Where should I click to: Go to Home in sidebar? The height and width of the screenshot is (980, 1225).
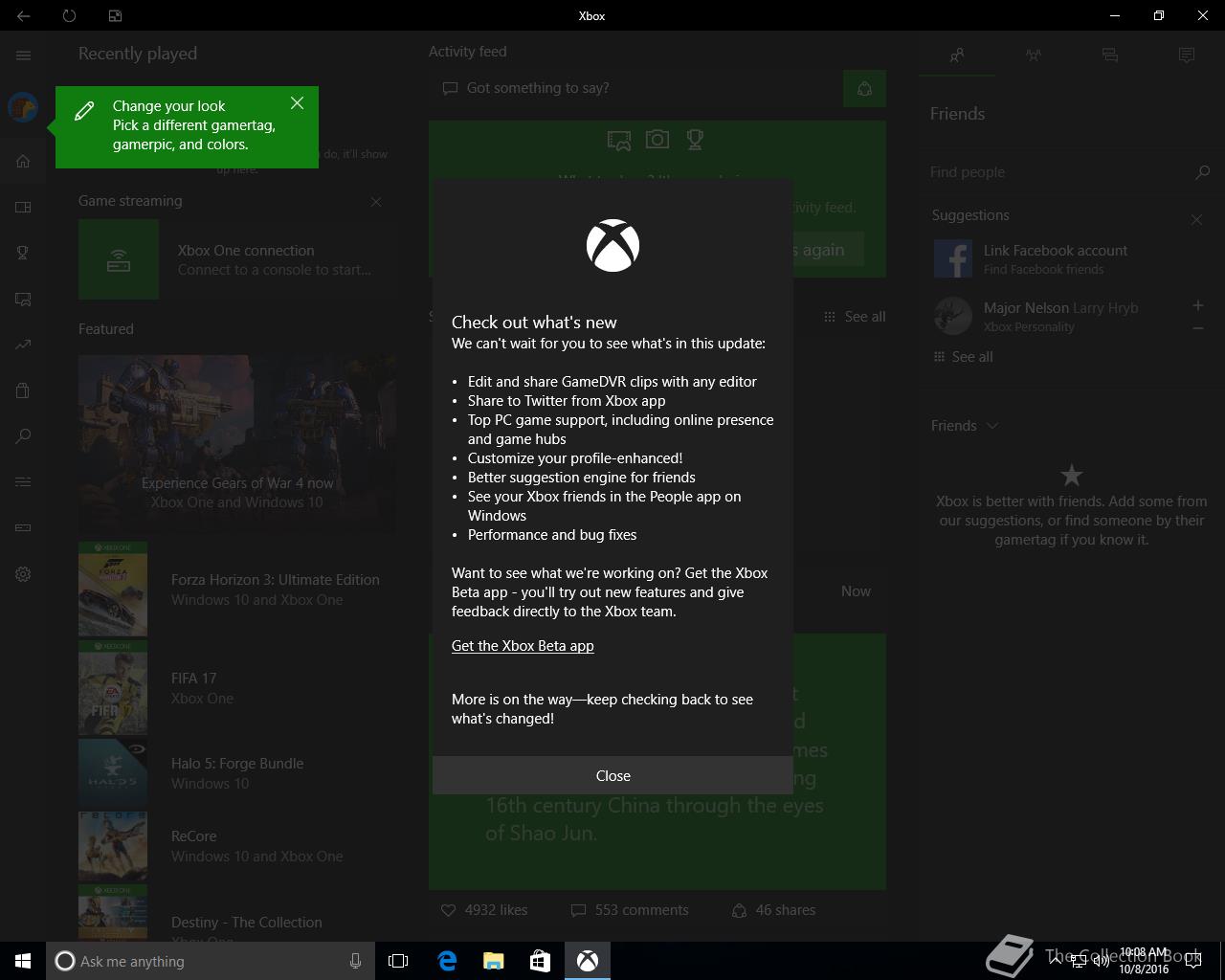pos(23,161)
